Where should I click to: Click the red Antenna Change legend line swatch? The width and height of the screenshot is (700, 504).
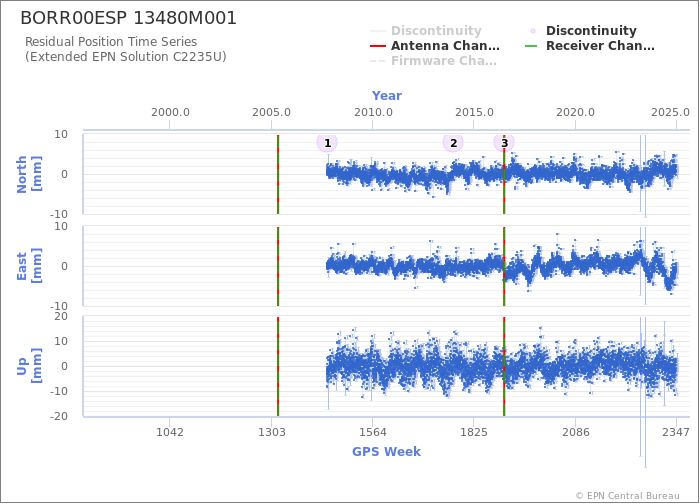click(378, 46)
